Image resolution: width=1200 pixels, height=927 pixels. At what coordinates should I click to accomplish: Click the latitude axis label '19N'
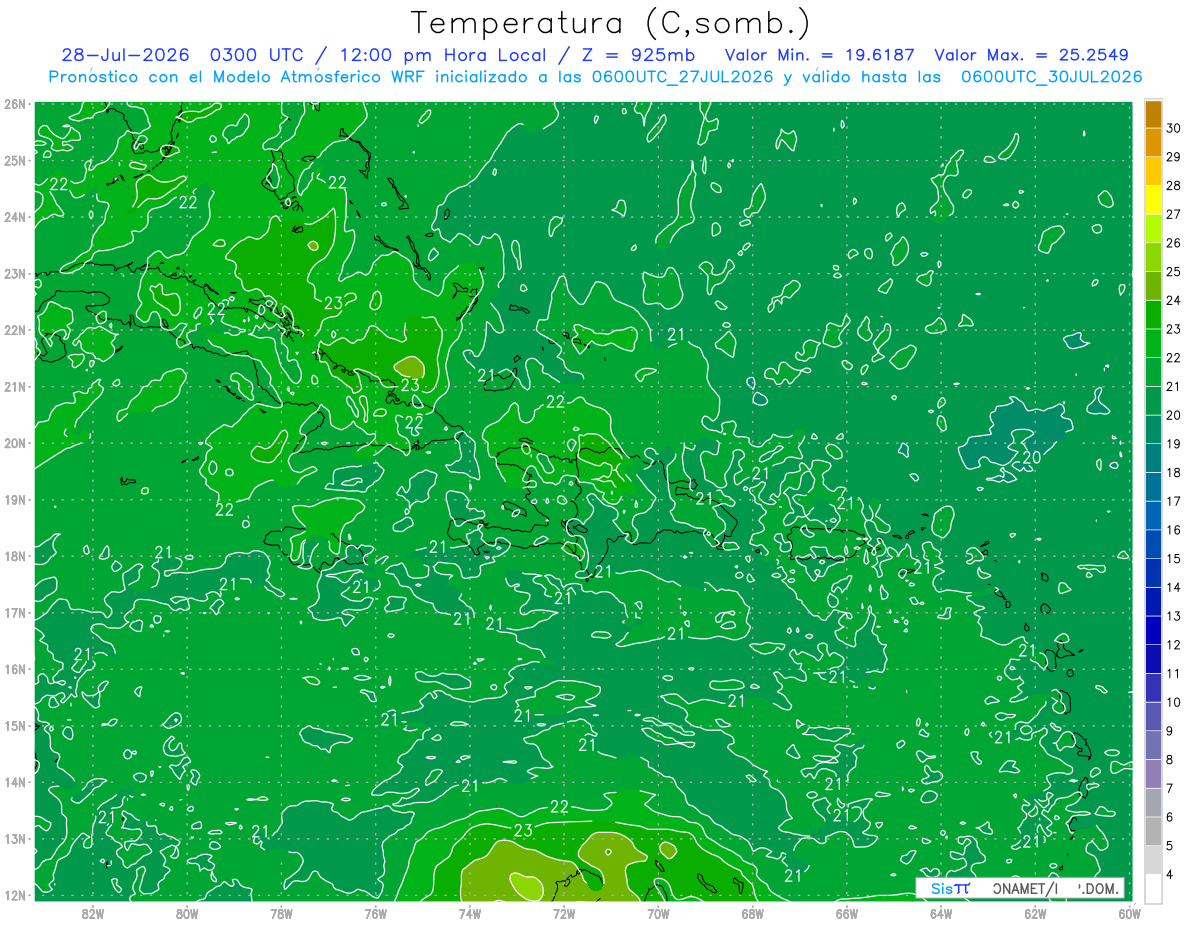14,499
